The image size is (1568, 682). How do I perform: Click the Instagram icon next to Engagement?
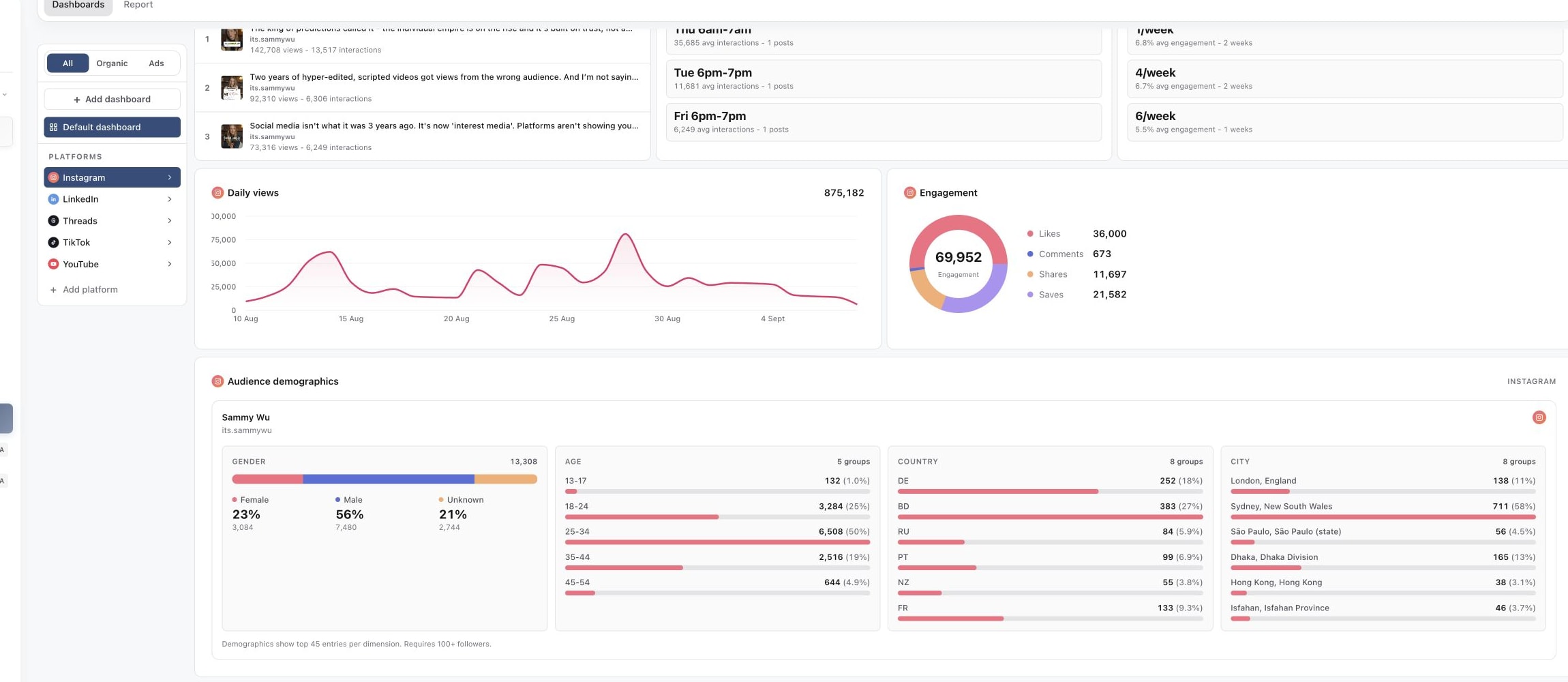[x=909, y=193]
